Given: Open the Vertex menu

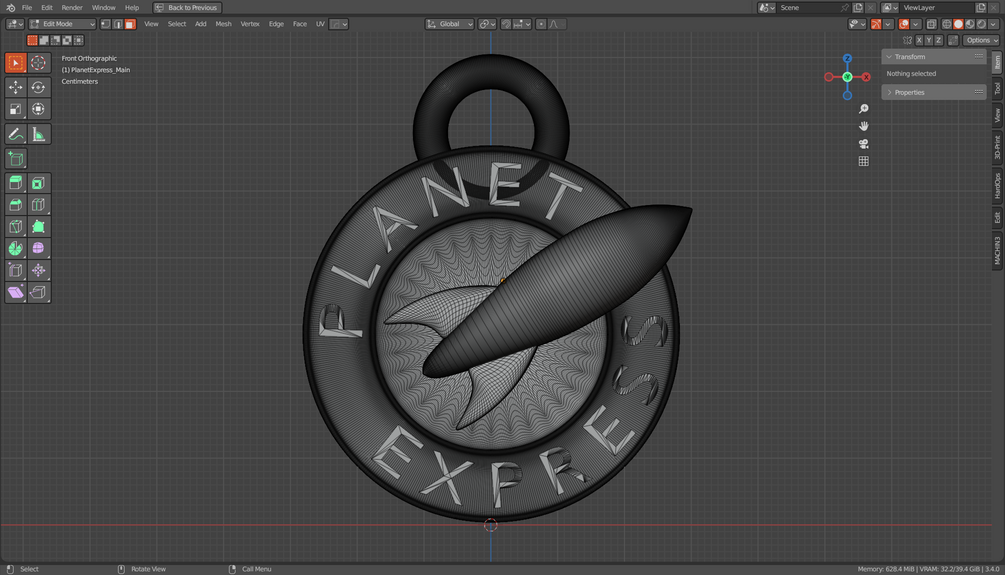Looking at the screenshot, I should [x=250, y=24].
